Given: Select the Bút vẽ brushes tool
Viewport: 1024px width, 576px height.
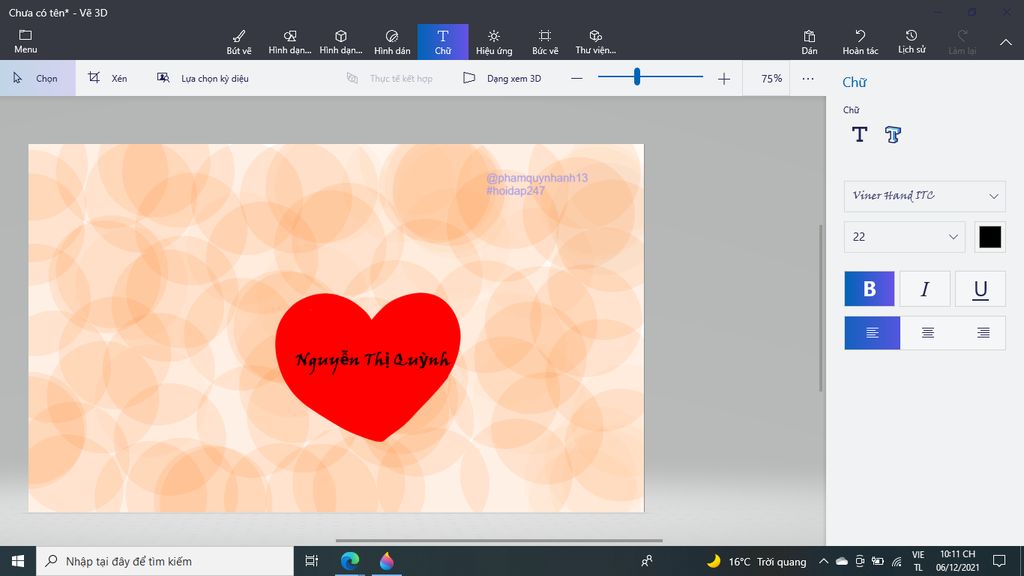Looking at the screenshot, I should [x=239, y=42].
